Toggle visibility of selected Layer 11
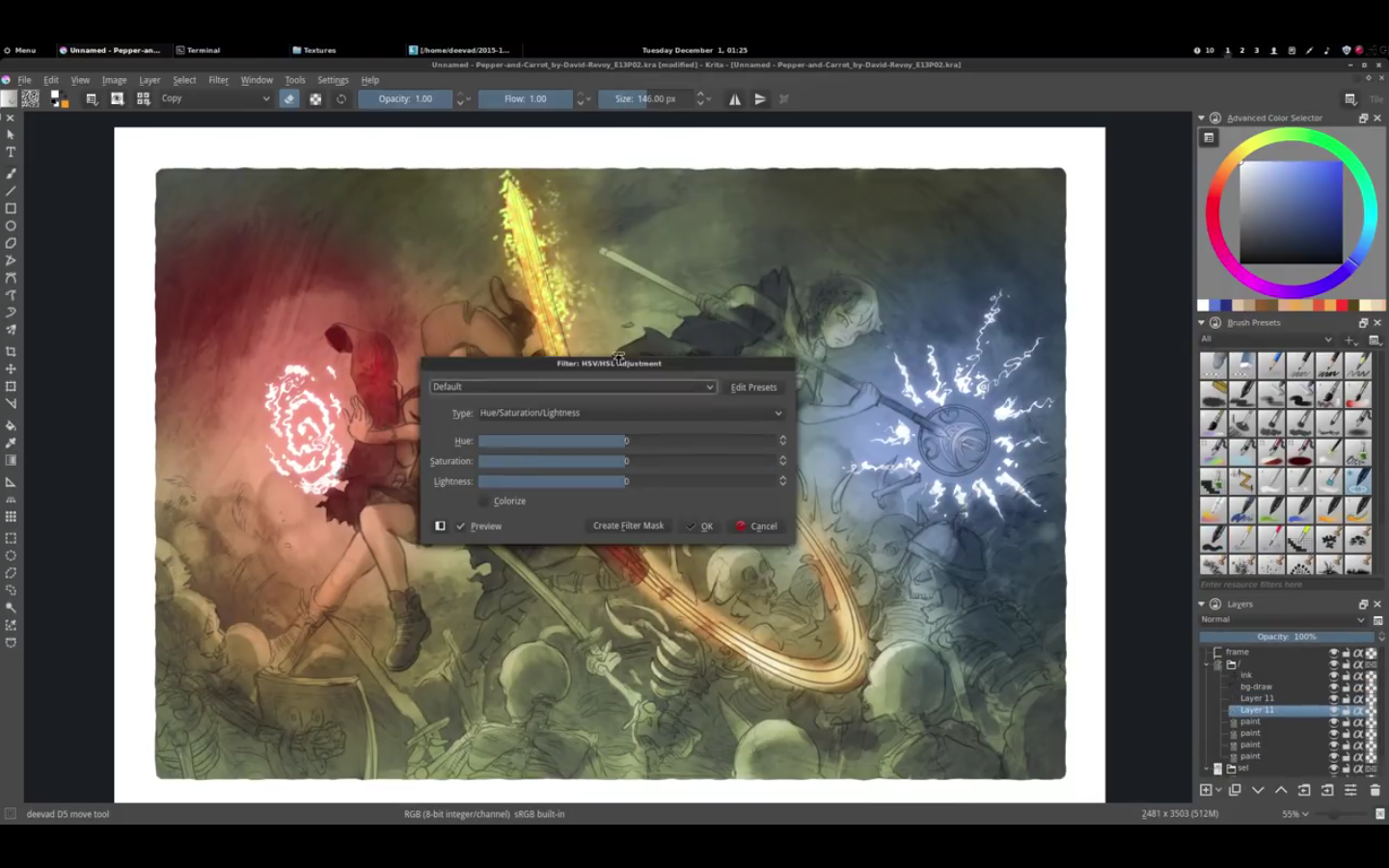Image resolution: width=1389 pixels, height=868 pixels. 1334,711
